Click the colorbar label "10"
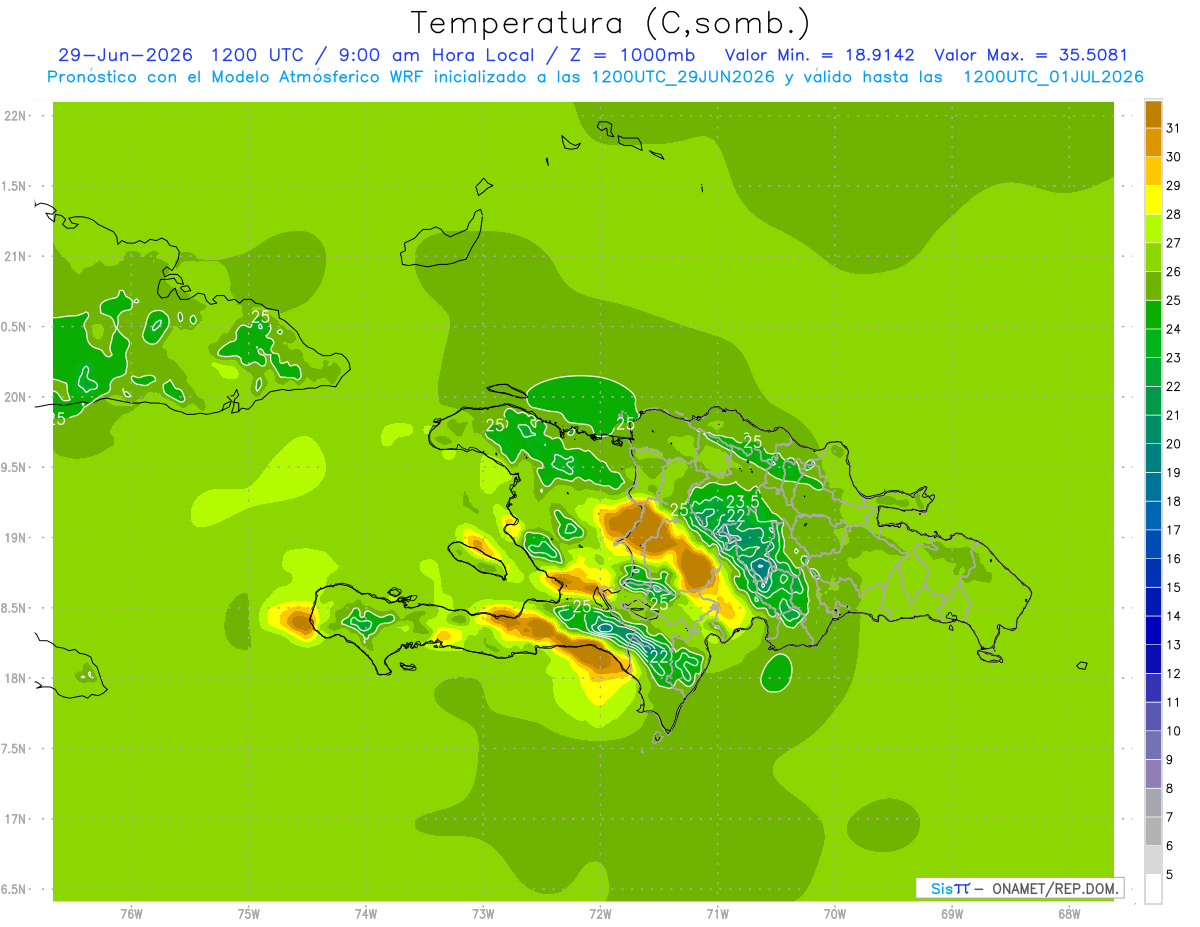The height and width of the screenshot is (927, 1200). pos(1174,731)
